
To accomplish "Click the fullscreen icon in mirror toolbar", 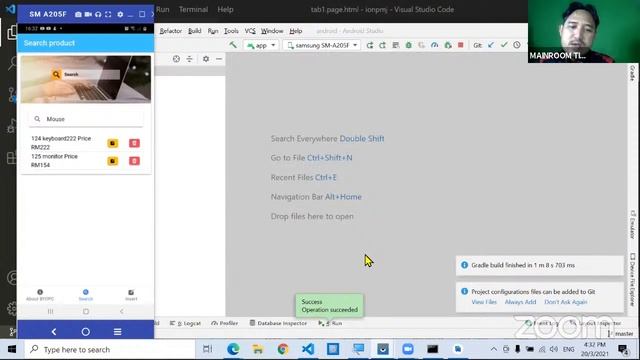I will (x=108, y=14).
